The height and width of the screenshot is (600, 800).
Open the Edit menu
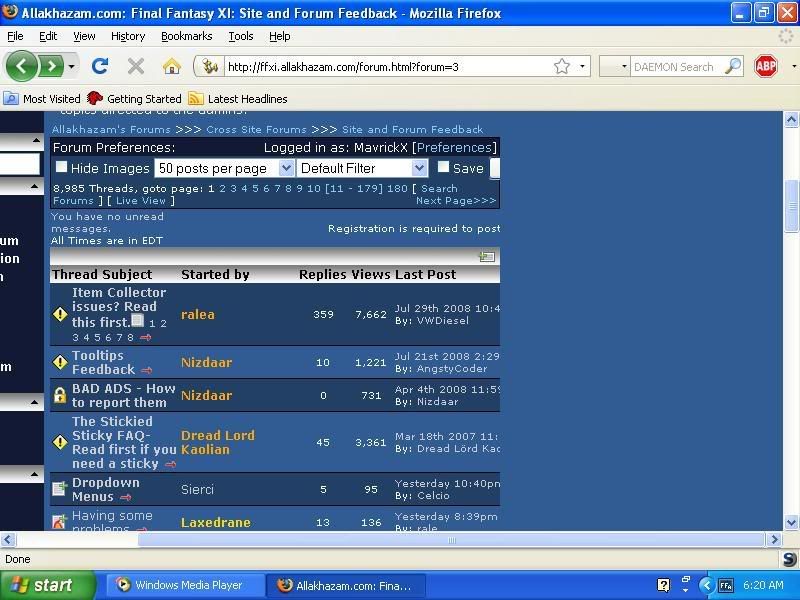coord(48,36)
